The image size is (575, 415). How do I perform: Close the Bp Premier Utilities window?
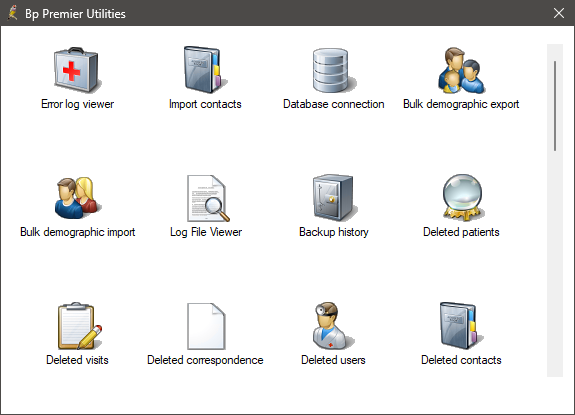click(x=558, y=13)
